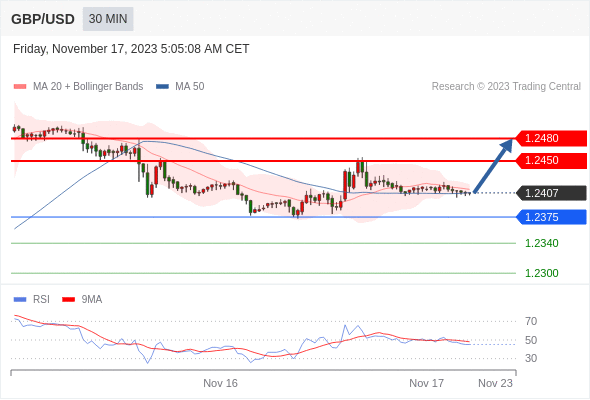590x400 pixels.
Task: Click the Nov 17 date axis label
Action: tap(426, 383)
